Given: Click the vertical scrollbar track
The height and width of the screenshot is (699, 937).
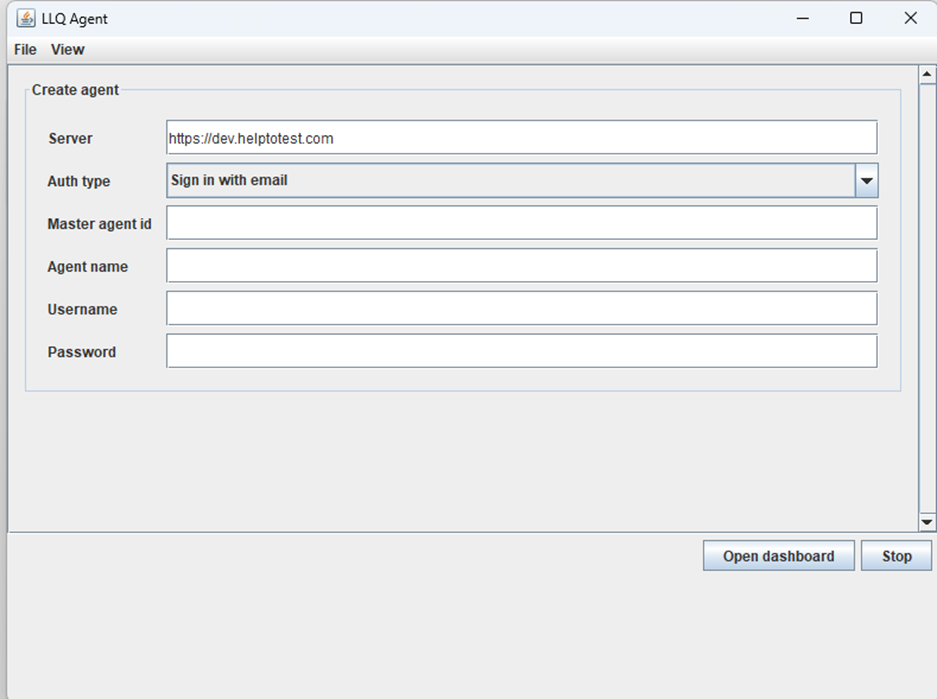Looking at the screenshot, I should pos(926,300).
